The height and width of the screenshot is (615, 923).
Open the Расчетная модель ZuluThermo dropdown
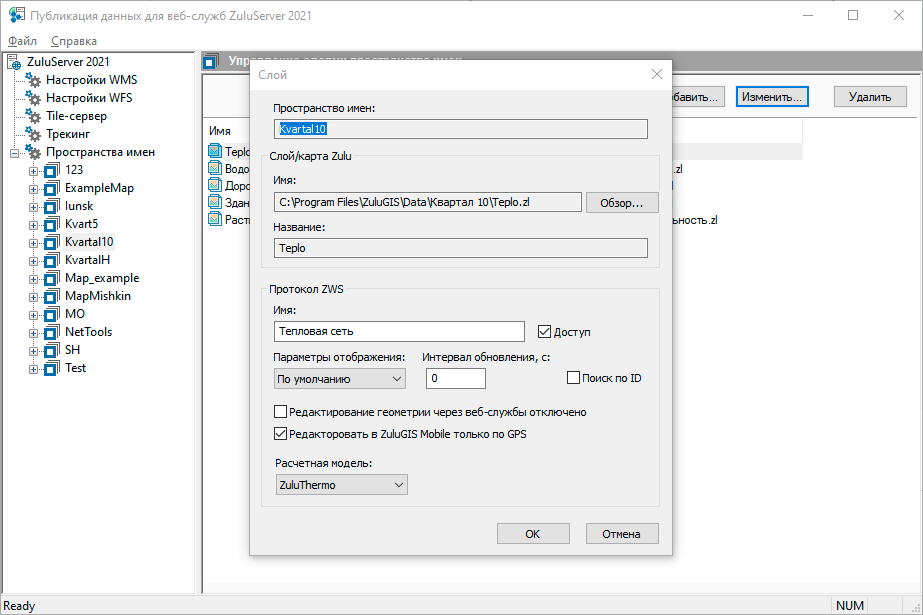tap(341, 485)
